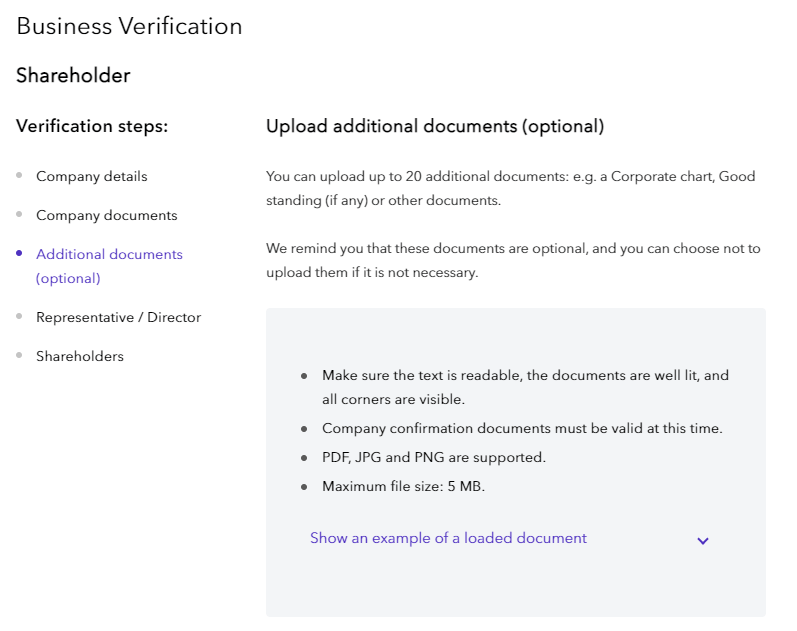797x631 pixels.
Task: Open the Company documents step
Action: point(106,215)
